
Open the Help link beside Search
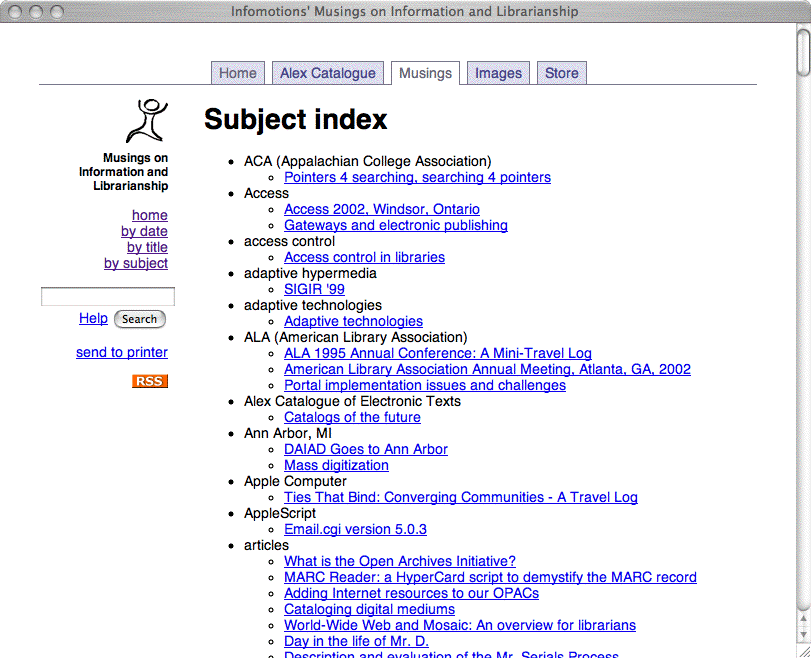[93, 318]
